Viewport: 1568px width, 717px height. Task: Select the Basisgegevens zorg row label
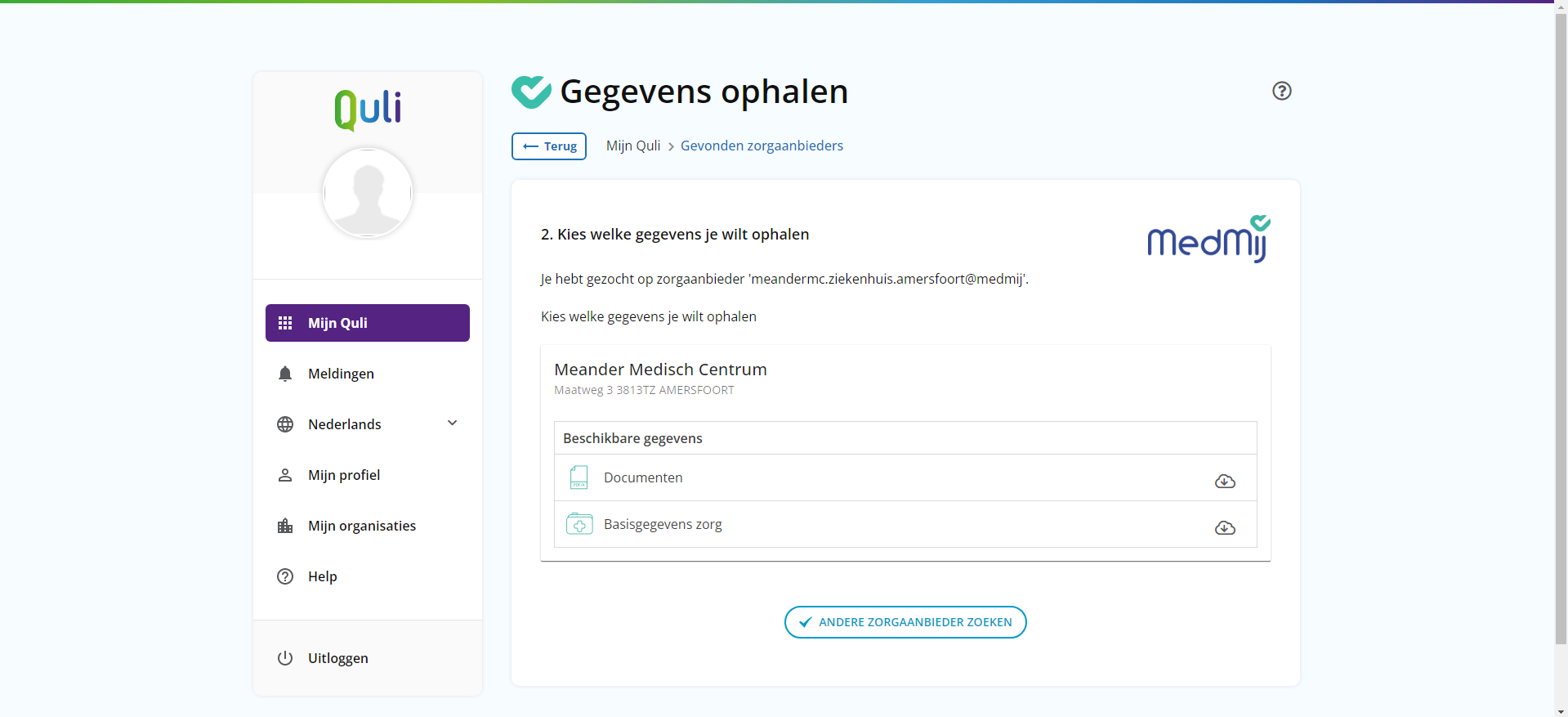663,524
